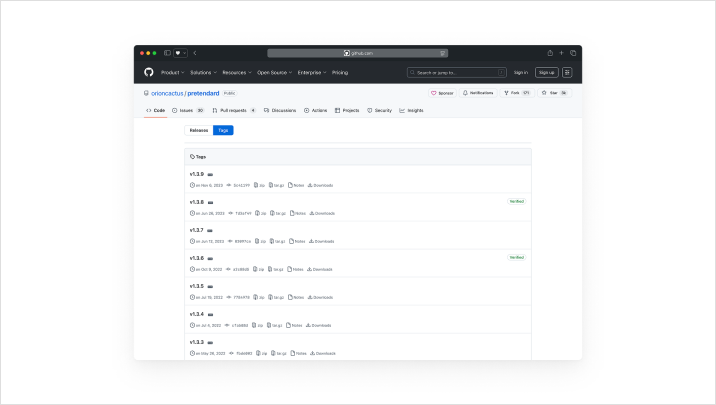Image resolution: width=716 pixels, height=405 pixels.
Task: Select the Tags view button
Action: (x=223, y=131)
